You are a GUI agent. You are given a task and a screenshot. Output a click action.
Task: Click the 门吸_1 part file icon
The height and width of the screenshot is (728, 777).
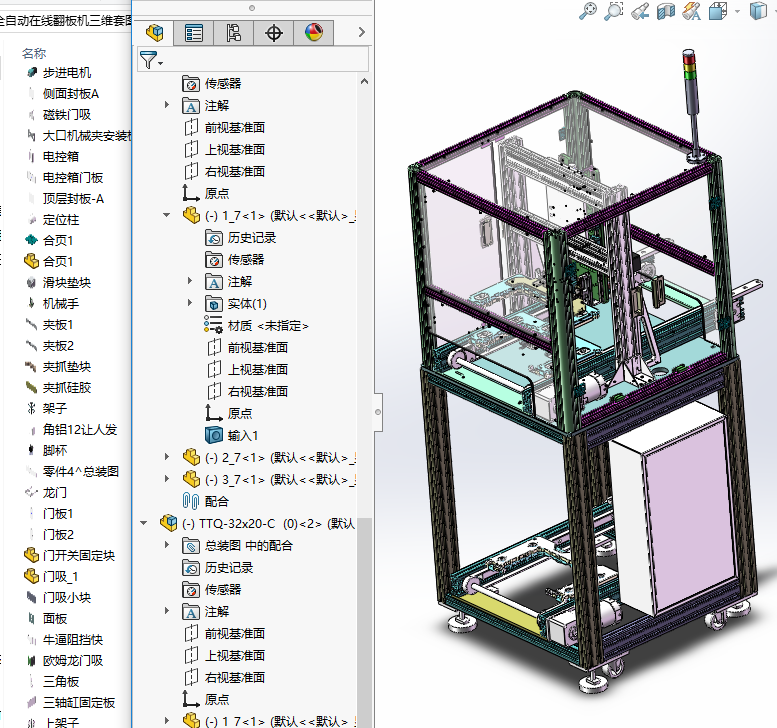pos(31,576)
